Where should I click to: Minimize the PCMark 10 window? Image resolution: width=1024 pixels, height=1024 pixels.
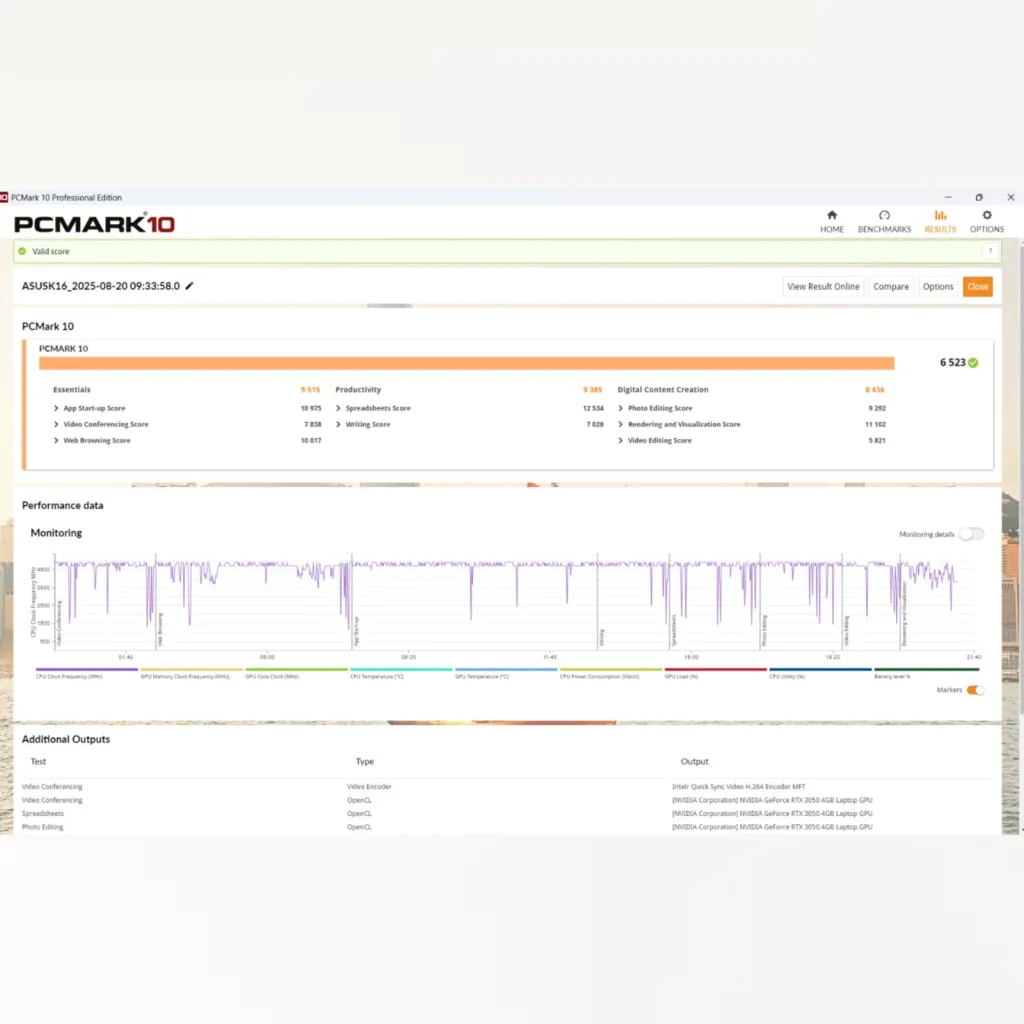(x=948, y=197)
